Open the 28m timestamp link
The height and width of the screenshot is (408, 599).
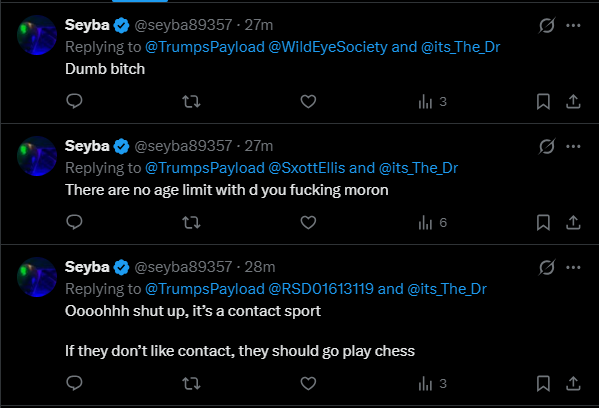[260, 267]
